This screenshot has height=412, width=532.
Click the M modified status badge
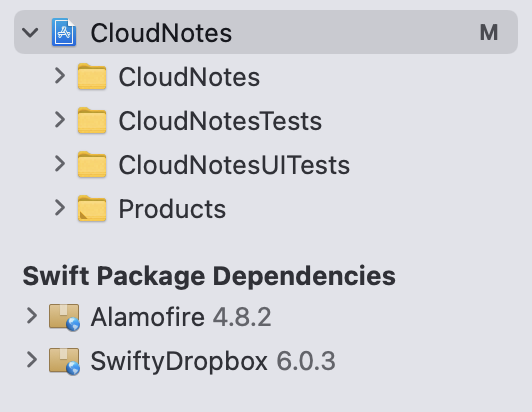point(489,33)
